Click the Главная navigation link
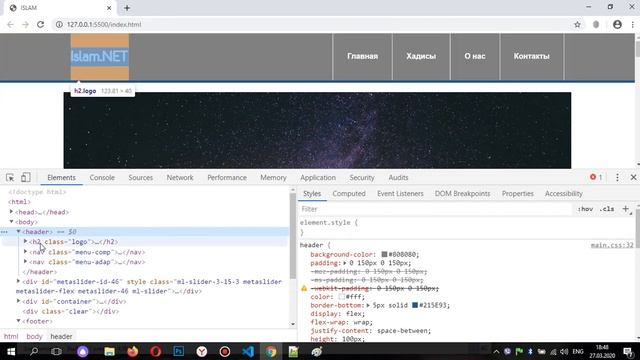Viewport: 640px width, 360px height. tap(362, 56)
